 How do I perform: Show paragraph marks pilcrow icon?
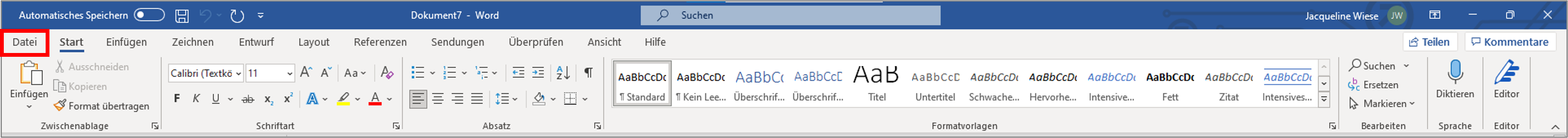click(x=589, y=73)
